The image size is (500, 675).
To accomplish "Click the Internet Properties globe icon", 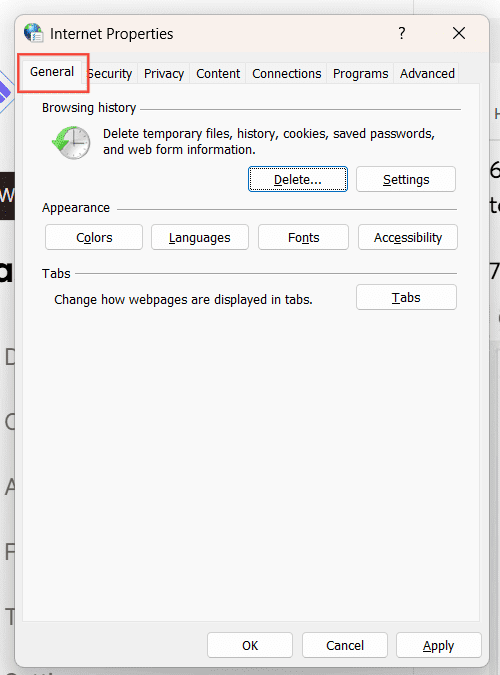I will tap(34, 33).
